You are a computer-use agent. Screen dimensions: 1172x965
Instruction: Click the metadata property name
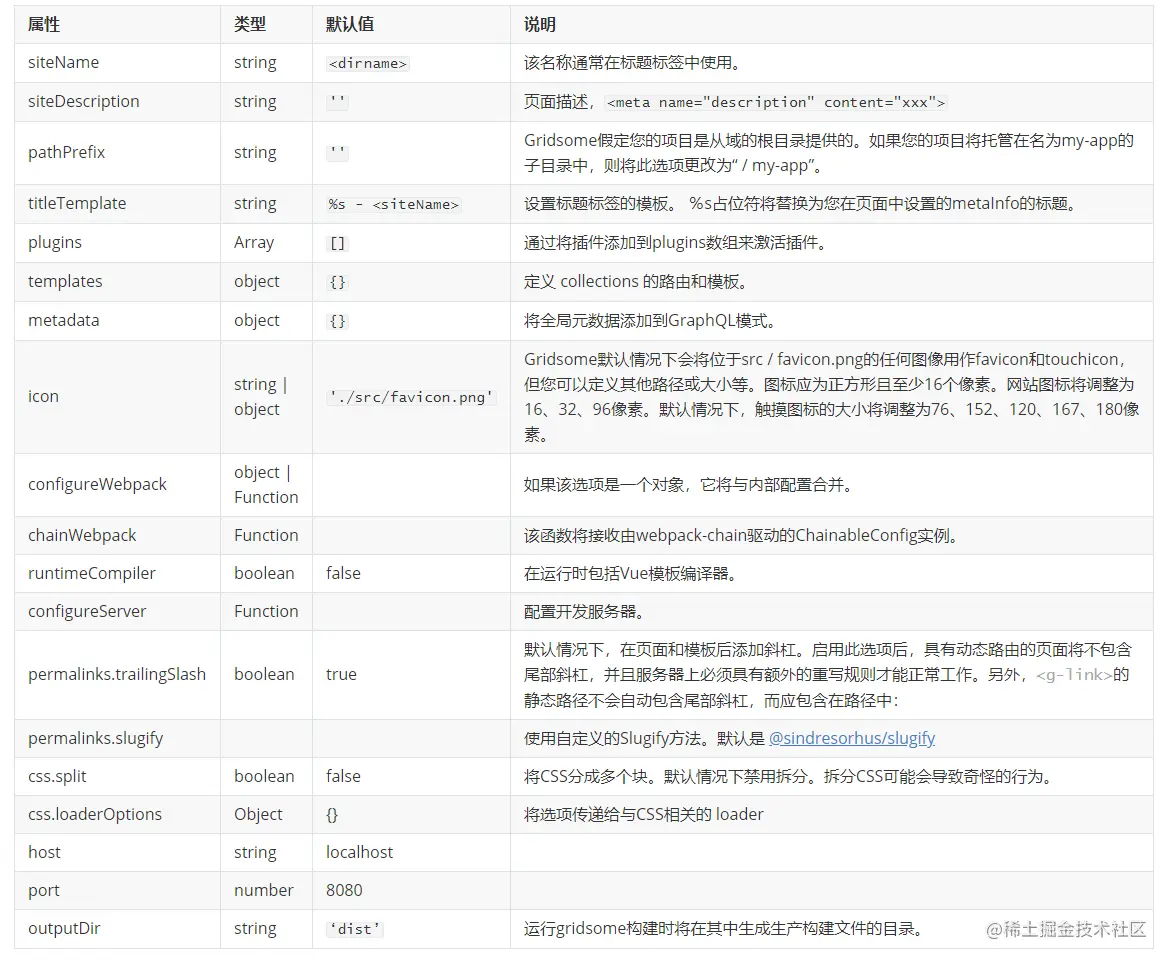[x=64, y=321]
